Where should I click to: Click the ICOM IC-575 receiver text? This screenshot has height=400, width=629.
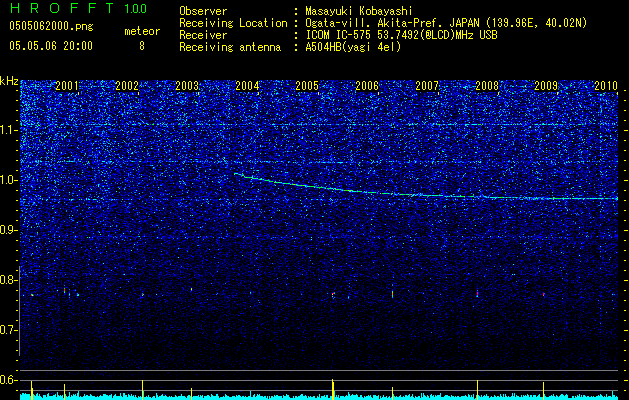[x=401, y=35]
